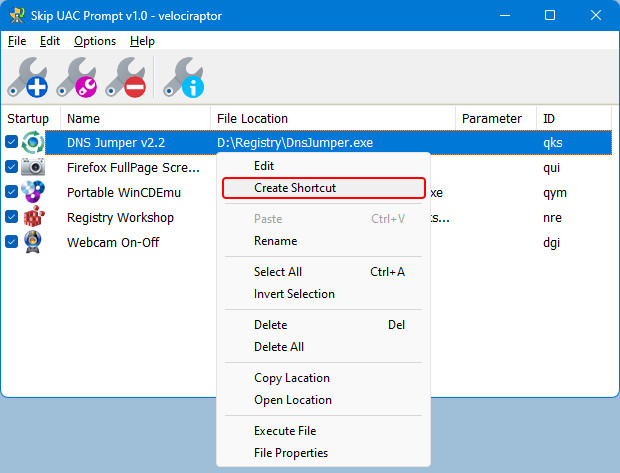Sort by the Startup column header
The image size is (620, 473).
pos(30,118)
